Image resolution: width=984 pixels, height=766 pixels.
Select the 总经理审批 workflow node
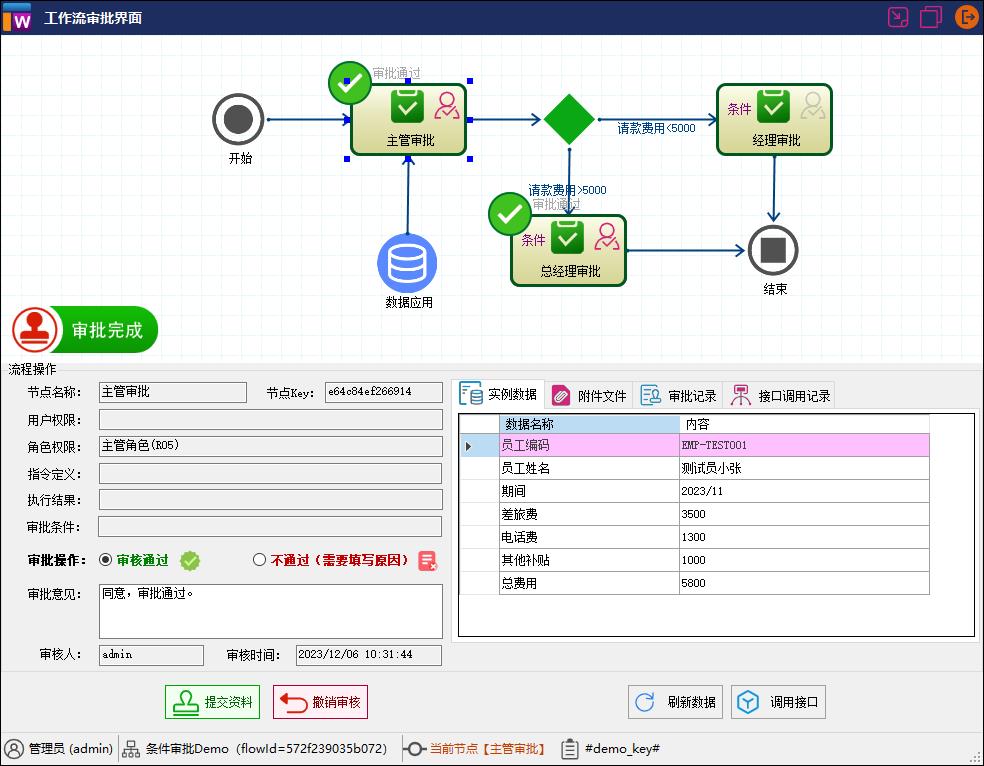coord(569,250)
